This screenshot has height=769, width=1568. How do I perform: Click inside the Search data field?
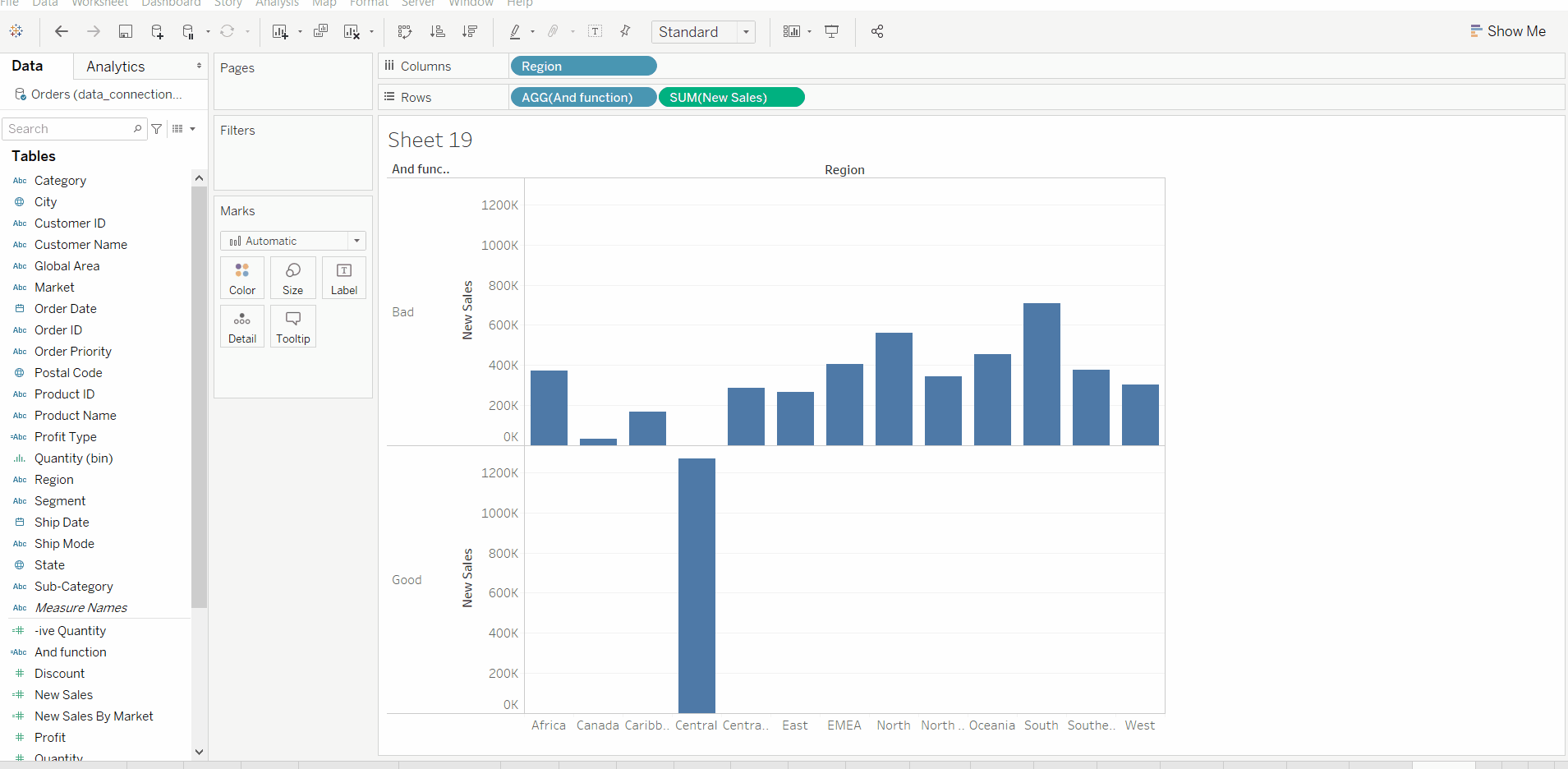(70, 128)
